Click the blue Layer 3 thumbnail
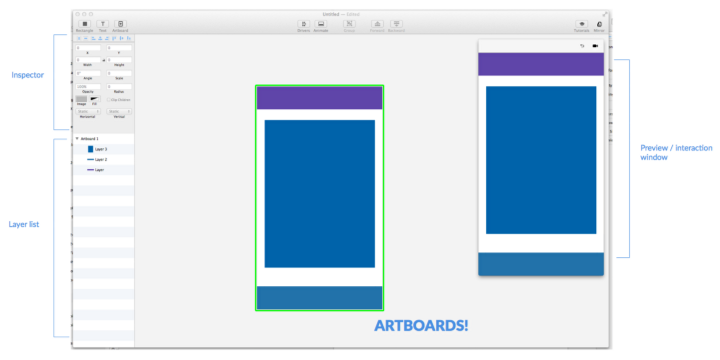Image resolution: width=720 pixels, height=360 pixels. 90,149
